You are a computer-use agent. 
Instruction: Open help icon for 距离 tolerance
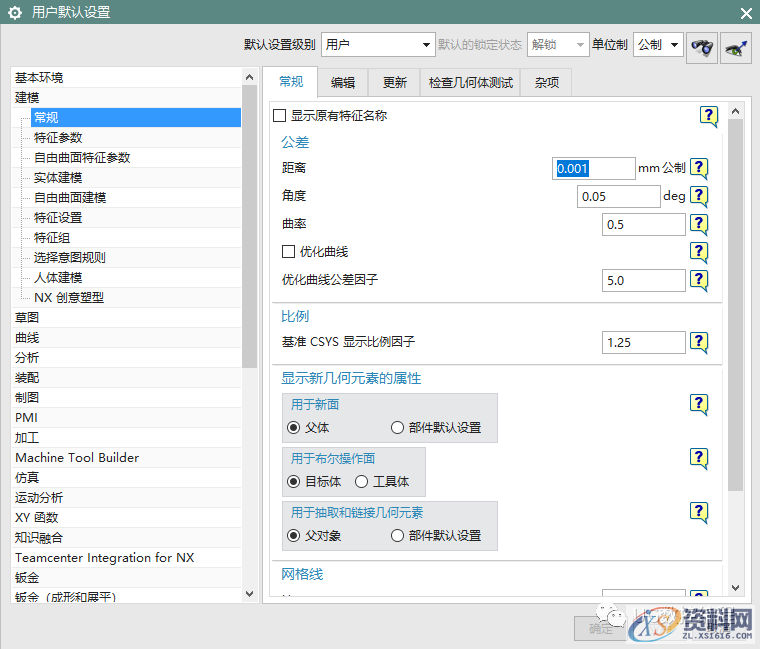point(699,169)
